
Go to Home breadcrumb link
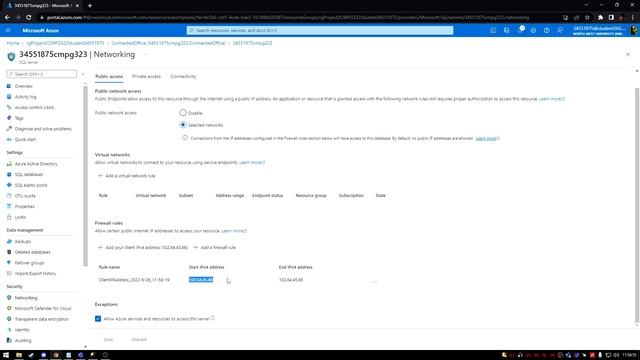13,43
